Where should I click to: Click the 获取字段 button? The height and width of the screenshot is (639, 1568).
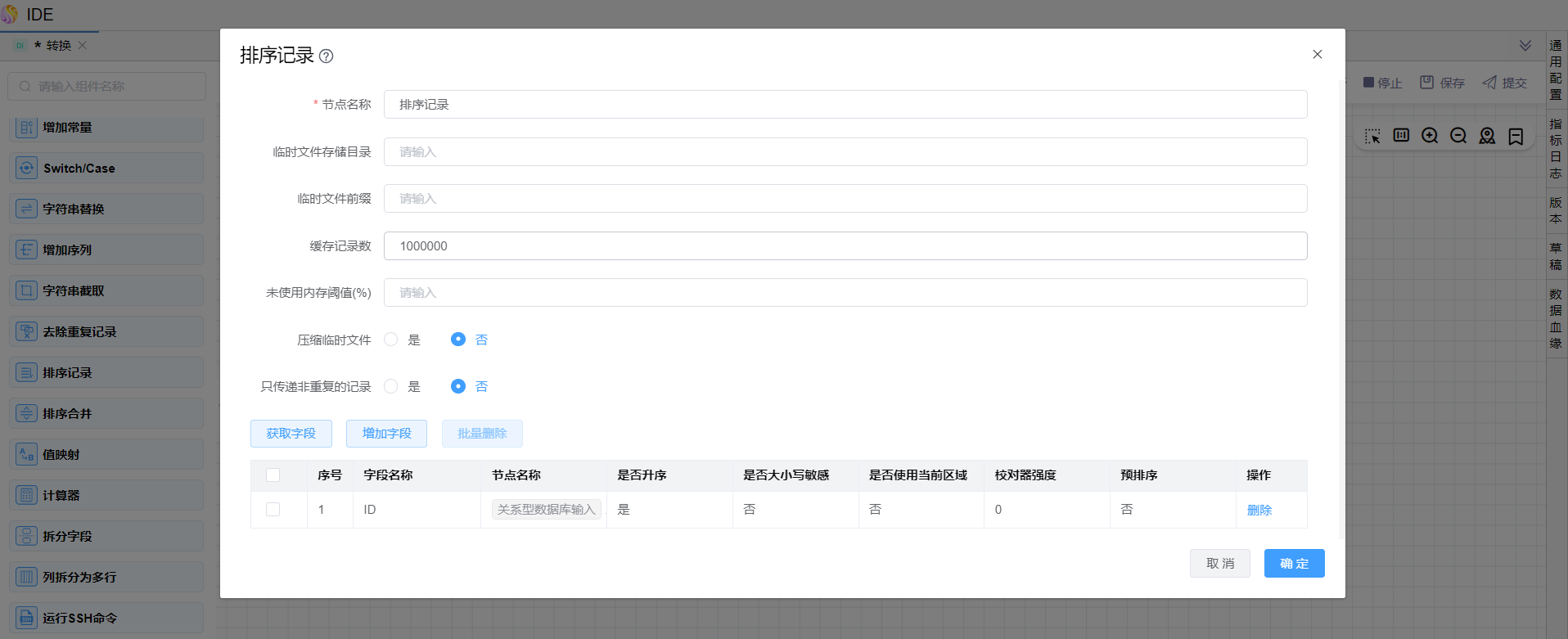[x=291, y=434]
